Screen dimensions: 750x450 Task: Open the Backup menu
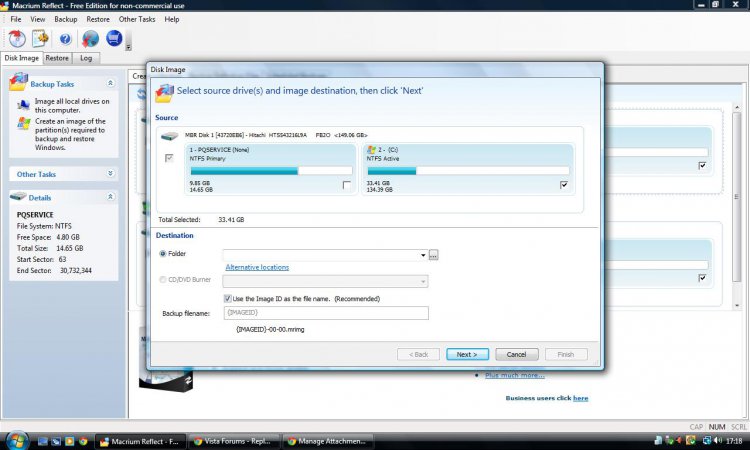click(66, 19)
